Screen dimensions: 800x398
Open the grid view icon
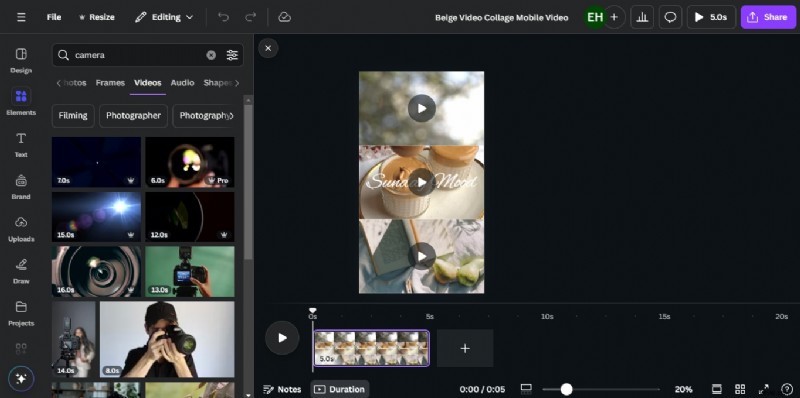point(740,389)
